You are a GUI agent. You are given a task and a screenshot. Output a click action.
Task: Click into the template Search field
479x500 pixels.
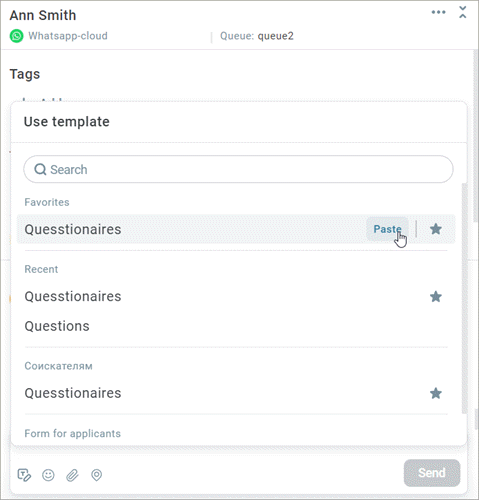click(x=238, y=169)
